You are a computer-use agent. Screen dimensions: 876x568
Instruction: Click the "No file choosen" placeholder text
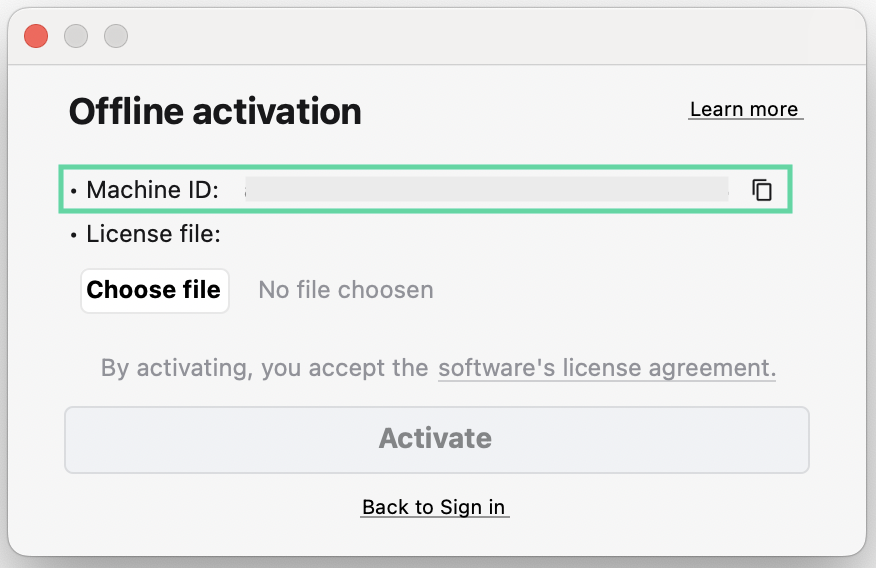coord(346,291)
